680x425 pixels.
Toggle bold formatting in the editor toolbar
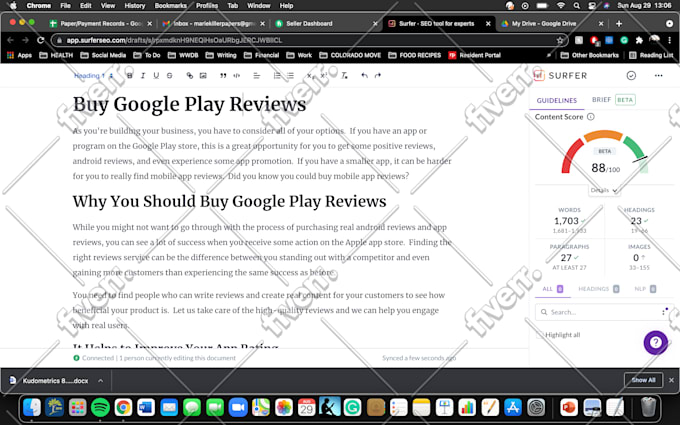(x=129, y=75)
